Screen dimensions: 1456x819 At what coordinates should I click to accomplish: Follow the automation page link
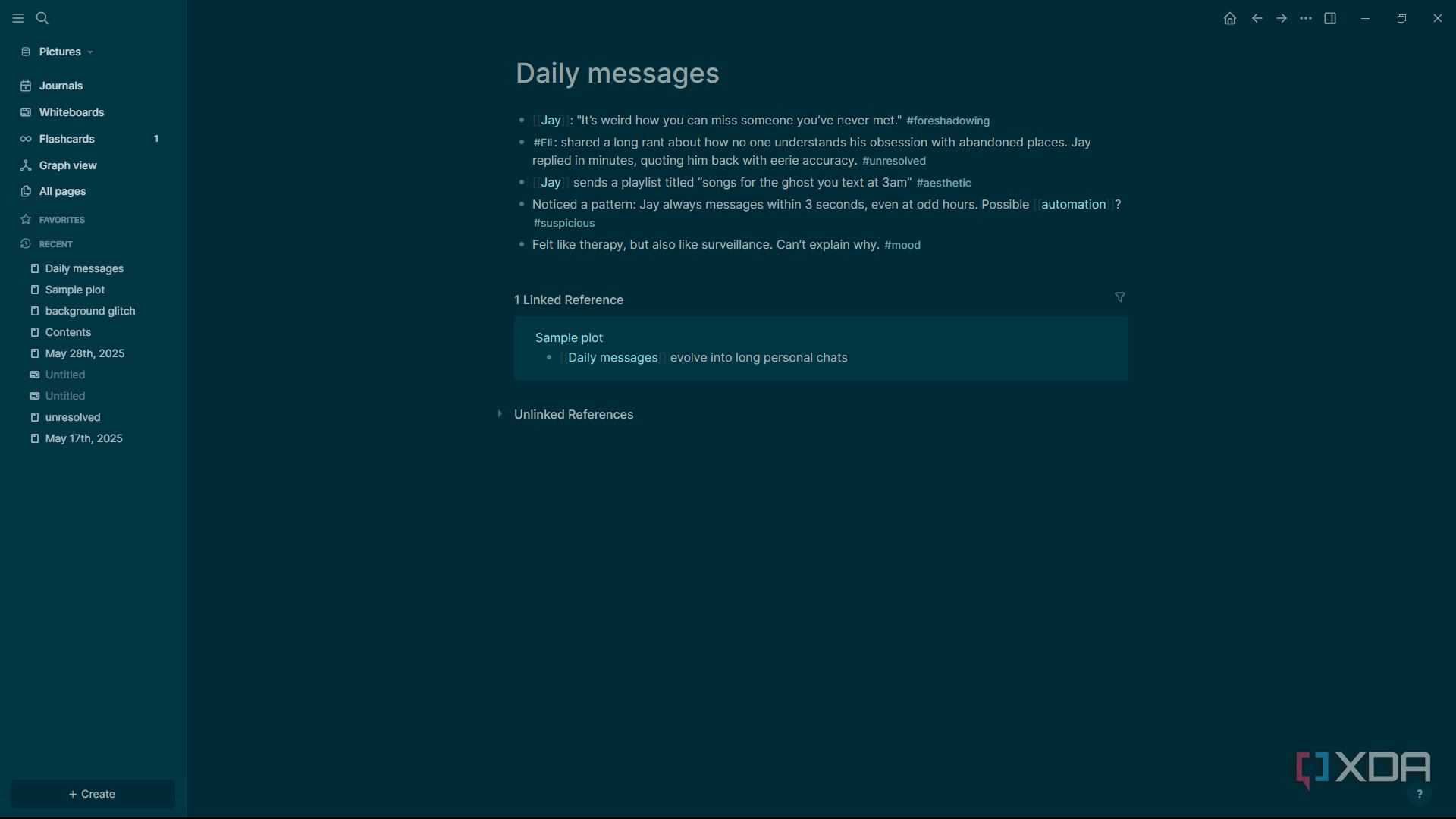point(1073,204)
